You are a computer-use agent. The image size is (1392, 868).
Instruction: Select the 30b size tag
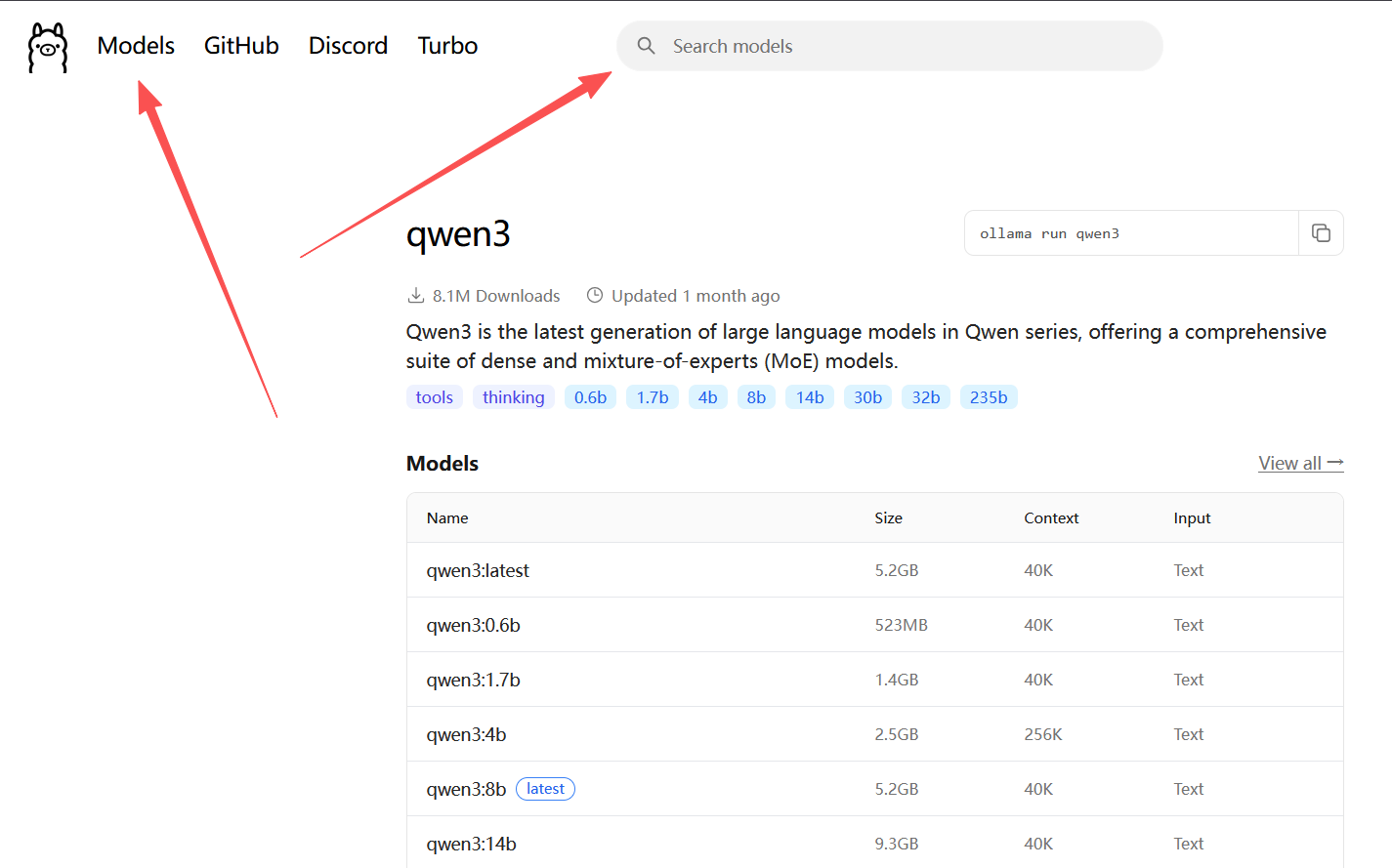(x=867, y=397)
